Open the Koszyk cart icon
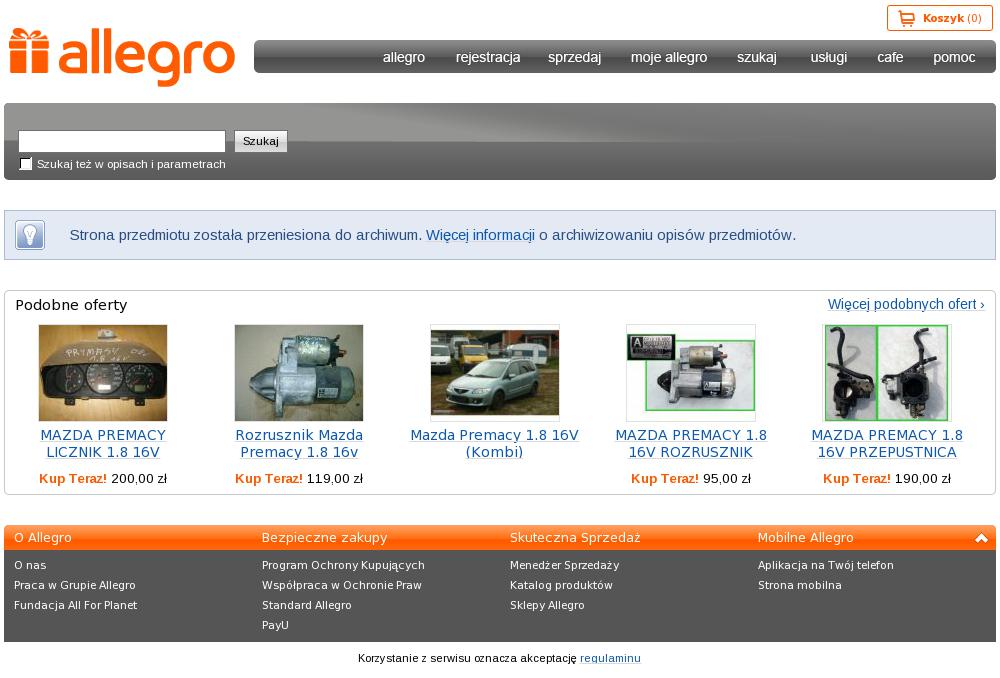1000x678 pixels. pos(906,18)
